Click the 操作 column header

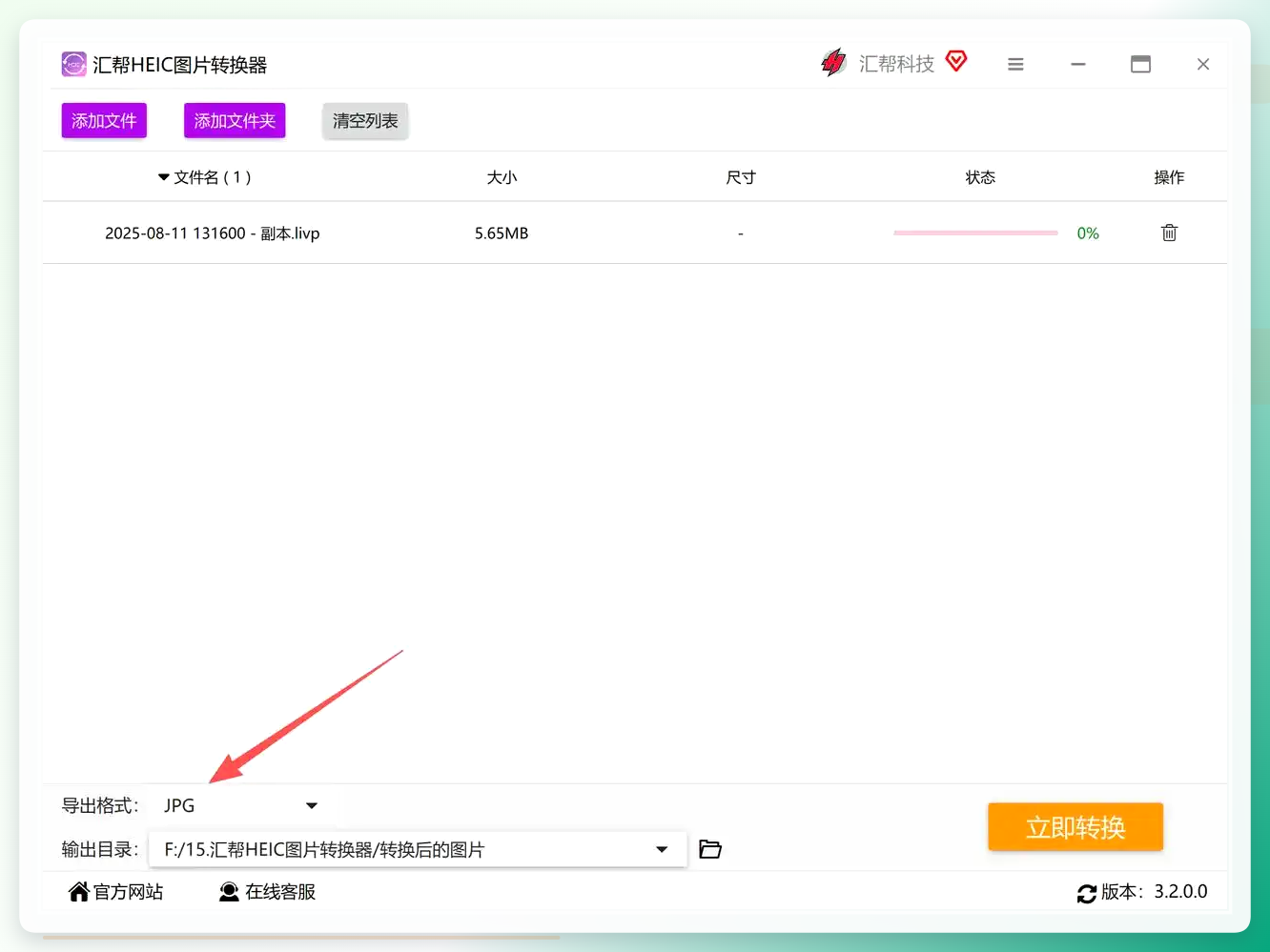tap(1169, 177)
